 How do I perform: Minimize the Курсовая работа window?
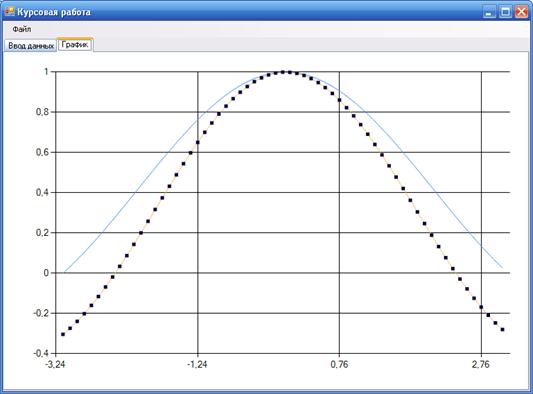pos(489,12)
